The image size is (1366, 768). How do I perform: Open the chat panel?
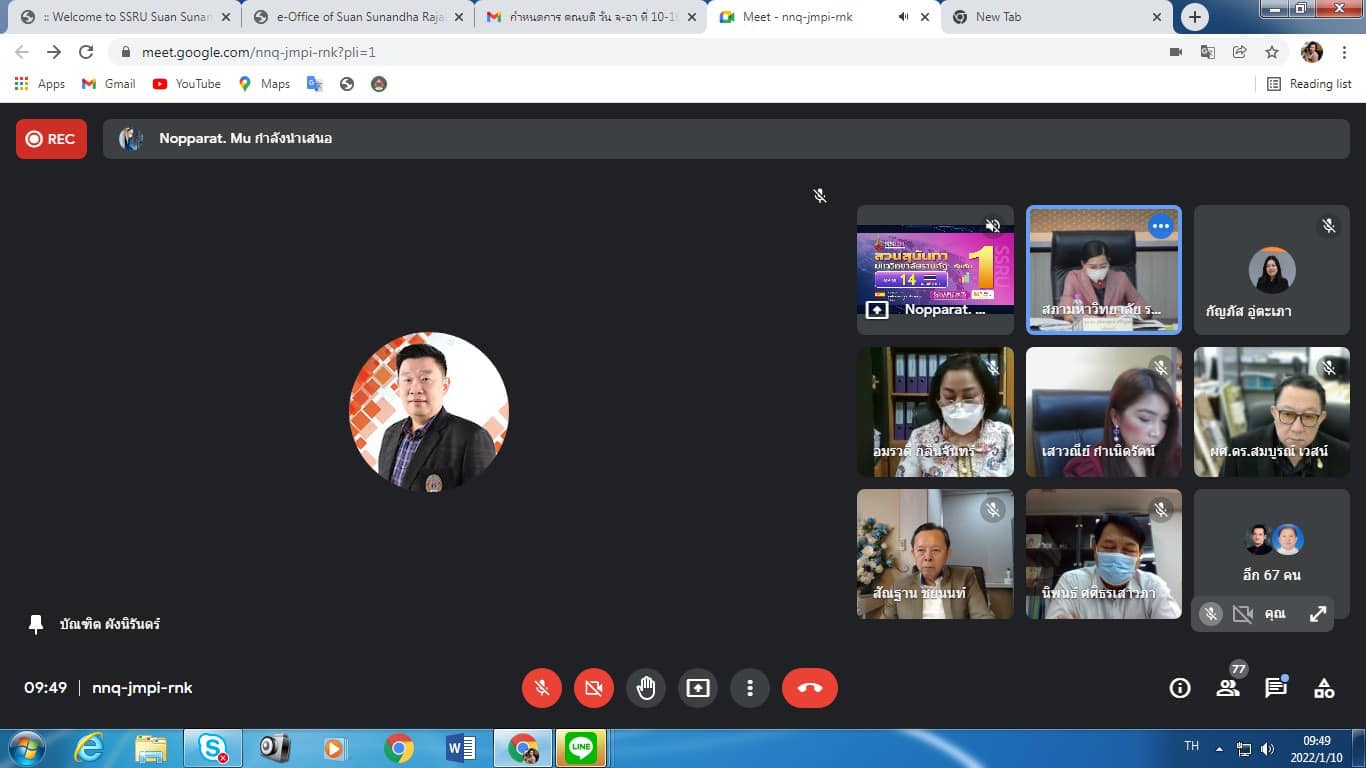tap(1276, 688)
